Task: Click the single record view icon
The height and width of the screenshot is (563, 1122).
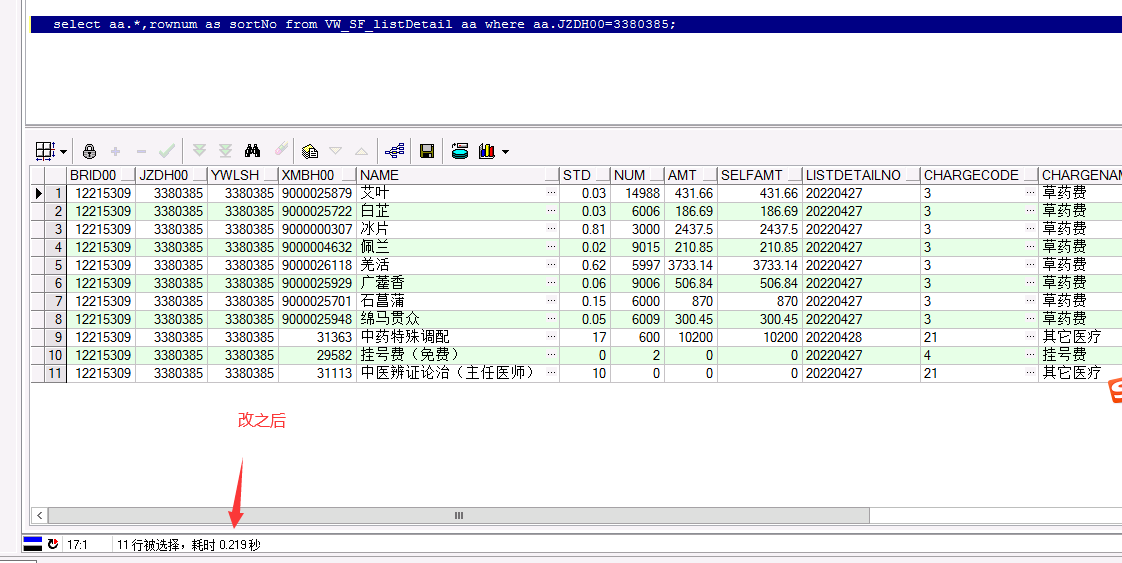Action: pyautogui.click(x=310, y=152)
